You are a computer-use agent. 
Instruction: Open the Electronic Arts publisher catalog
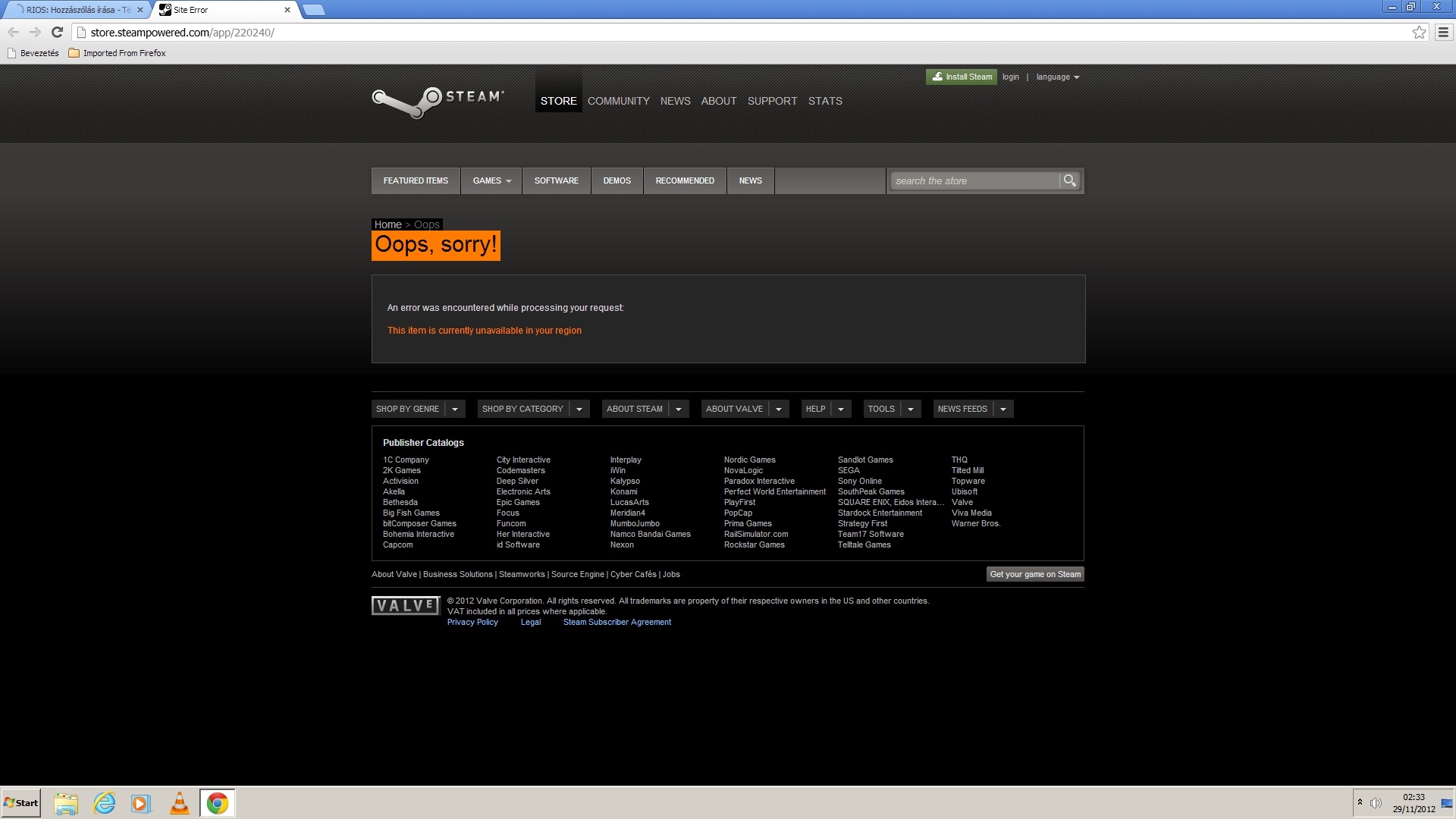523,491
